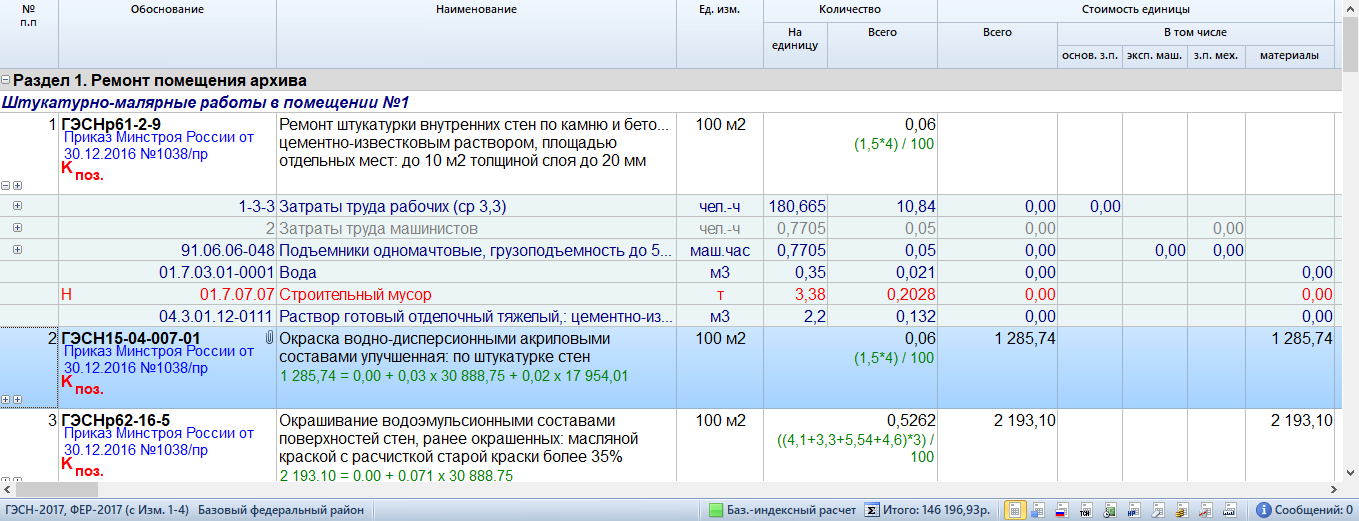Click the Наименование column header

(x=476, y=9)
